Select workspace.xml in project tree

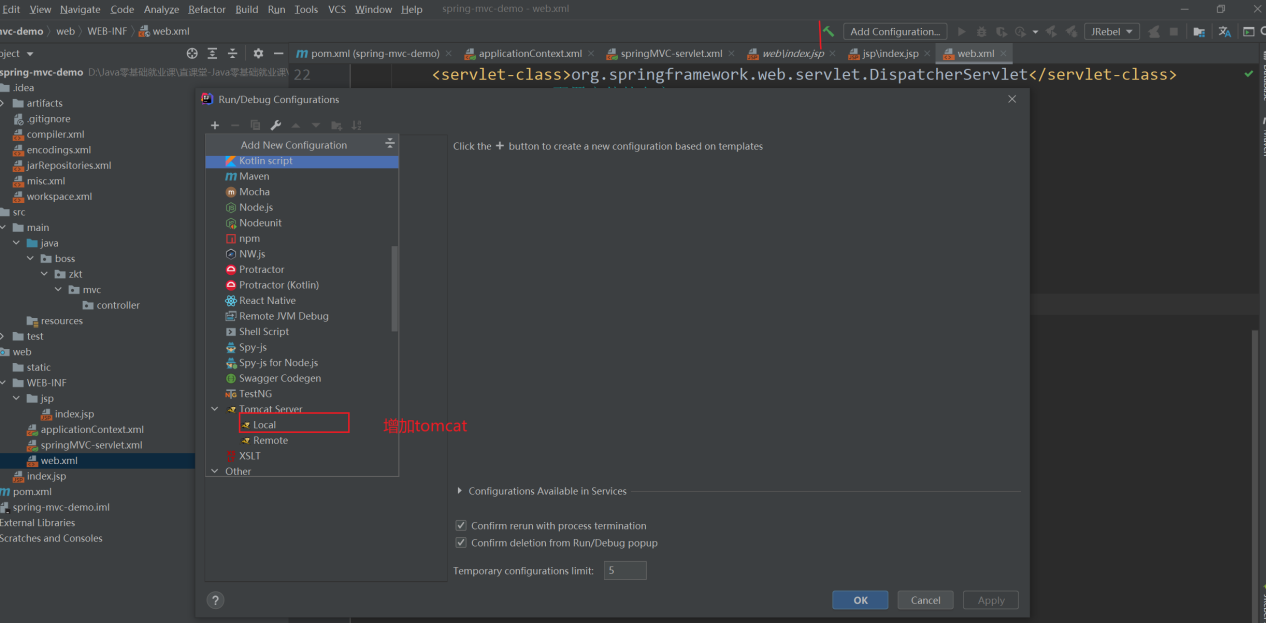pos(59,196)
